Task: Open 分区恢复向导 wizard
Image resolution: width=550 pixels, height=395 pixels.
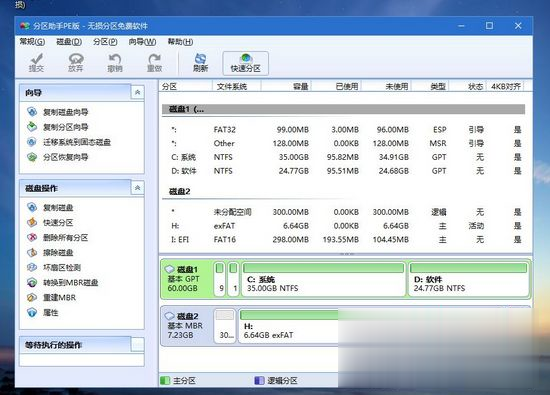Action: (58, 157)
